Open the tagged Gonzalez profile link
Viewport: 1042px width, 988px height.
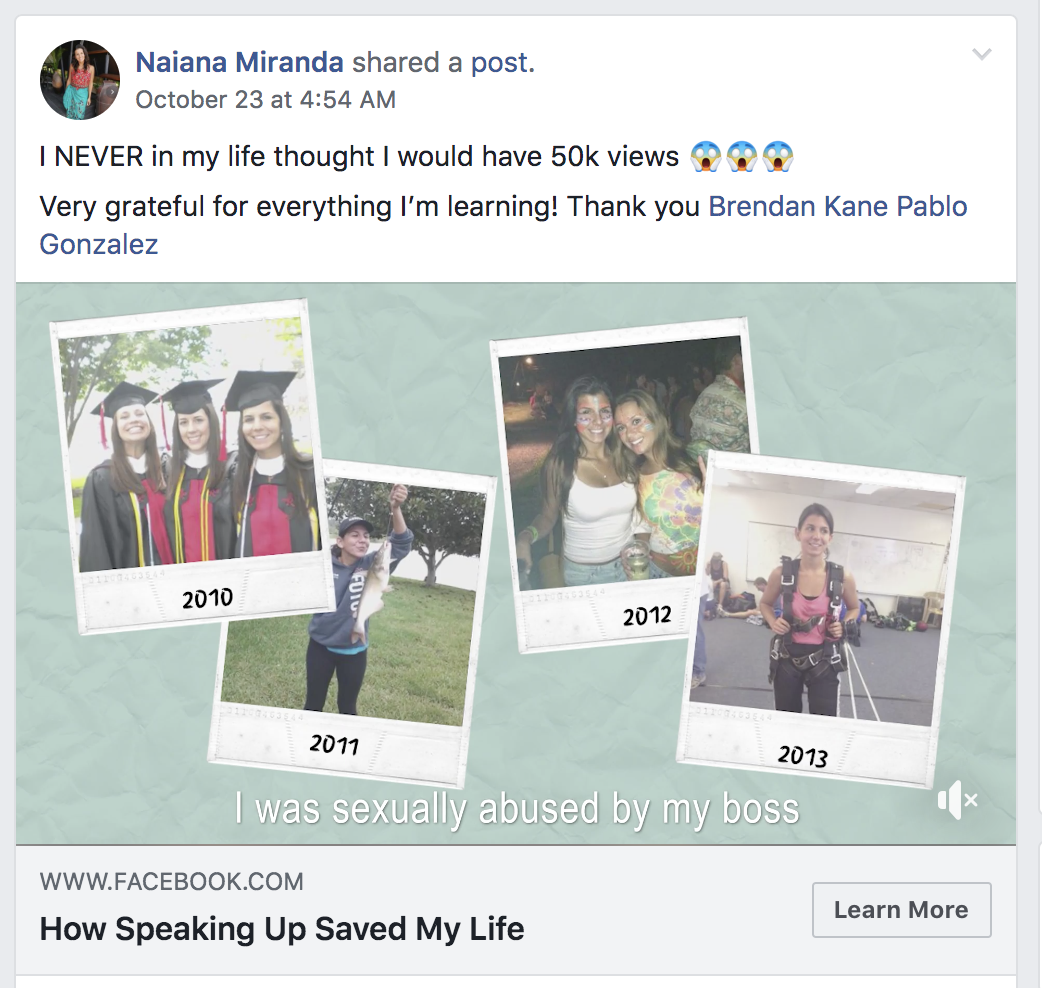(x=99, y=244)
